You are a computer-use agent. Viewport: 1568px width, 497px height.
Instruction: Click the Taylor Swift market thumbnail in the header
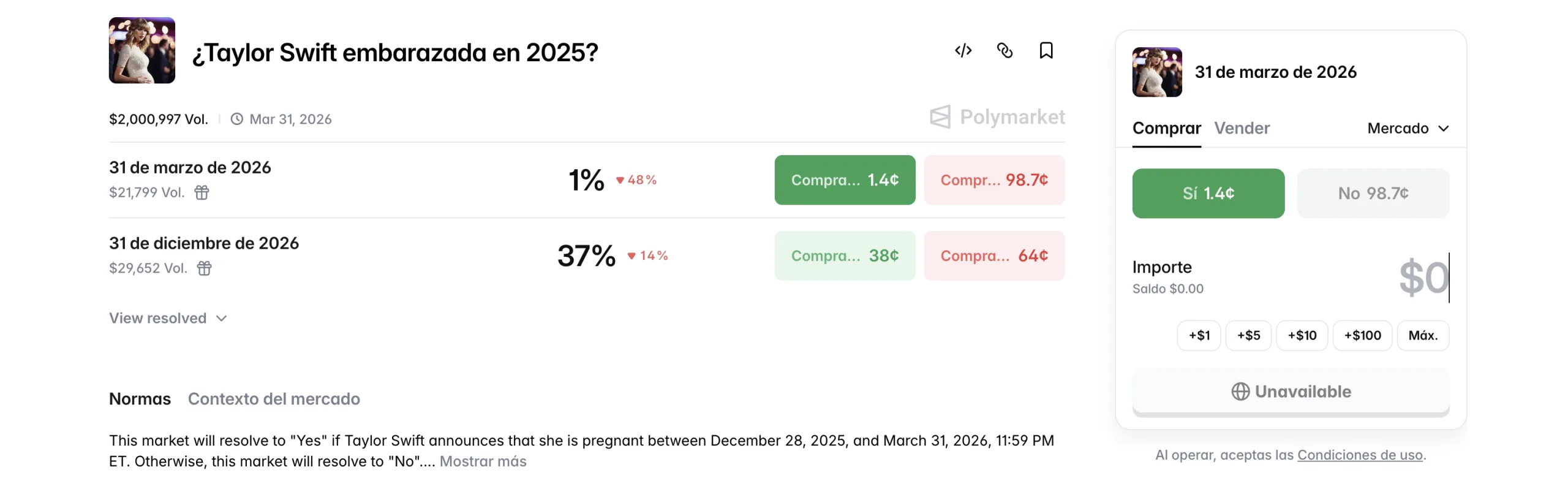tap(142, 50)
